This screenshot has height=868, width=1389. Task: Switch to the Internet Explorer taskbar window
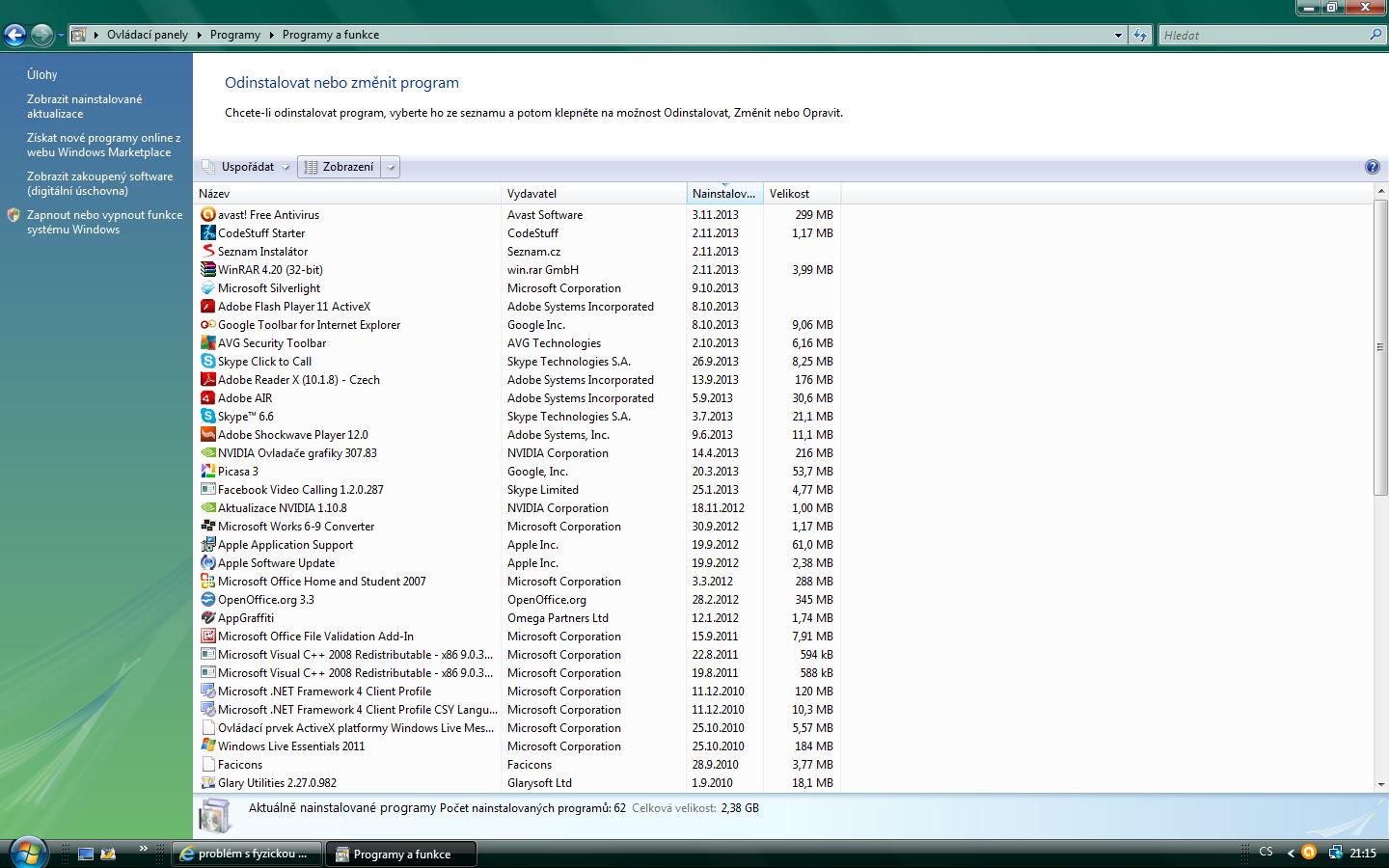point(246,854)
